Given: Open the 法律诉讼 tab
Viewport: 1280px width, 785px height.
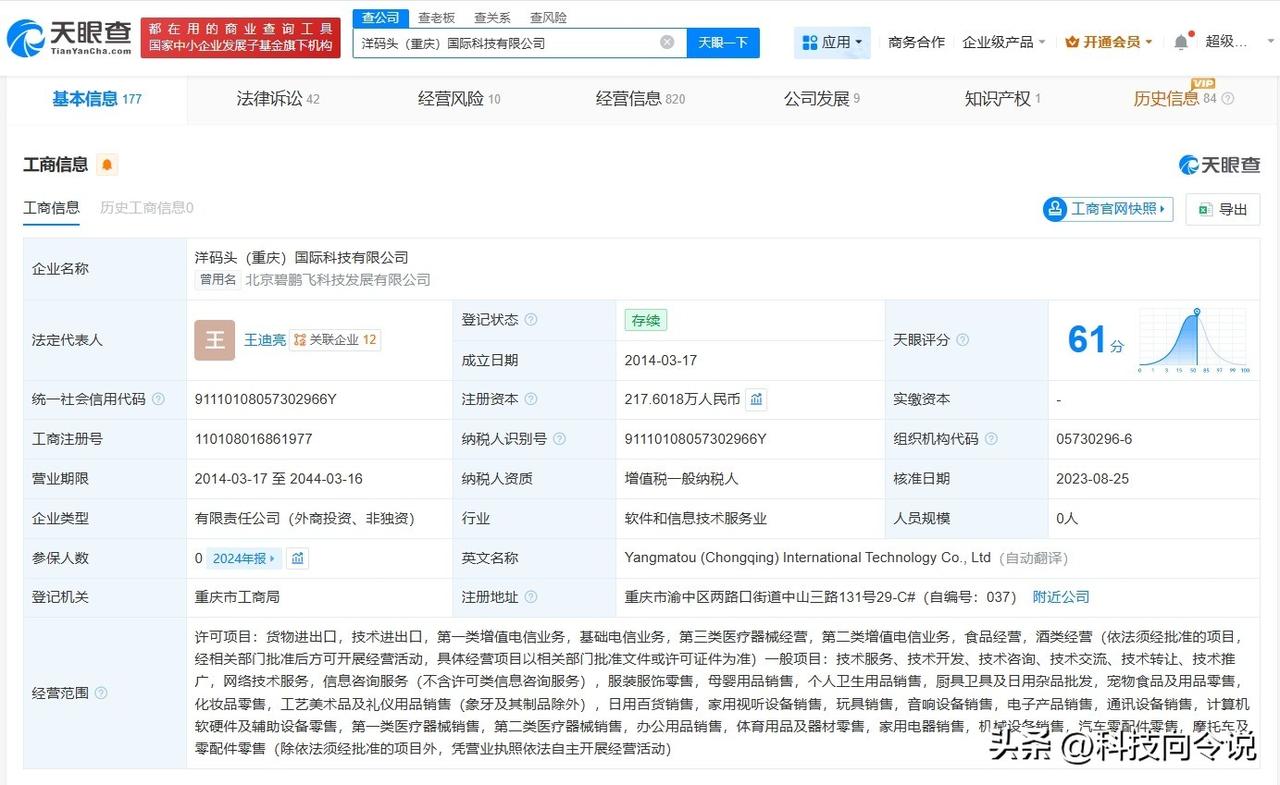Looking at the screenshot, I should click(x=278, y=98).
